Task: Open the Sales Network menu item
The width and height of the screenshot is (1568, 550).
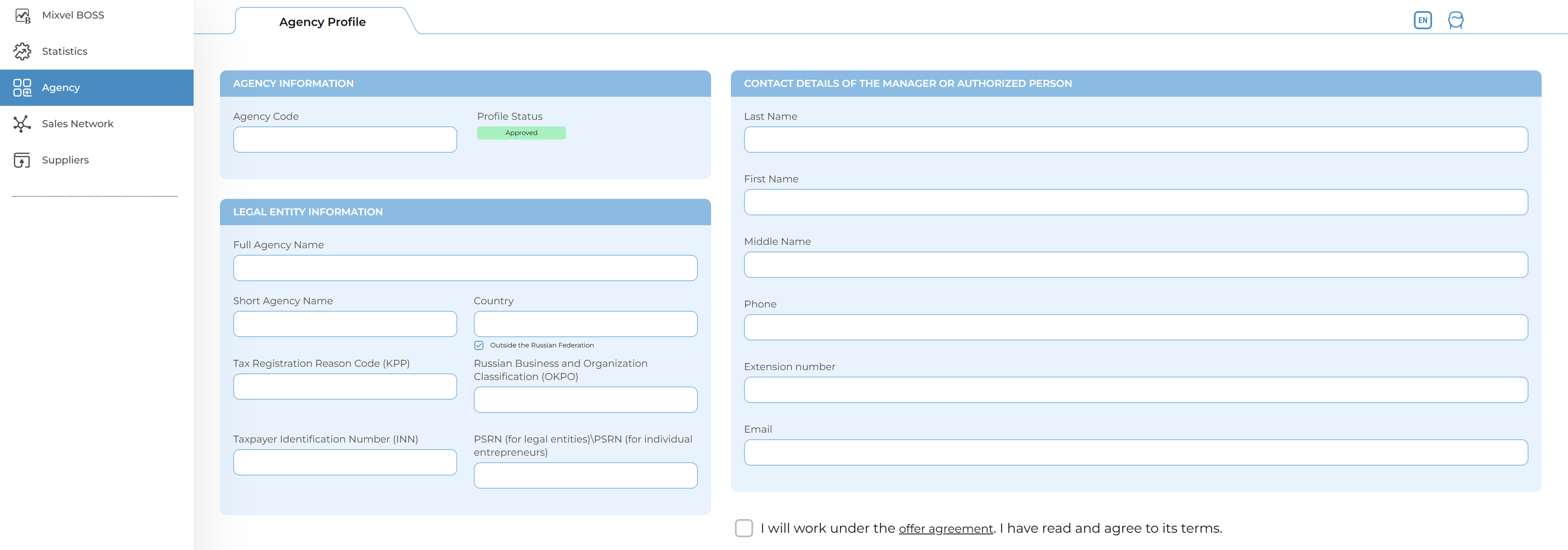Action: pyautogui.click(x=77, y=124)
